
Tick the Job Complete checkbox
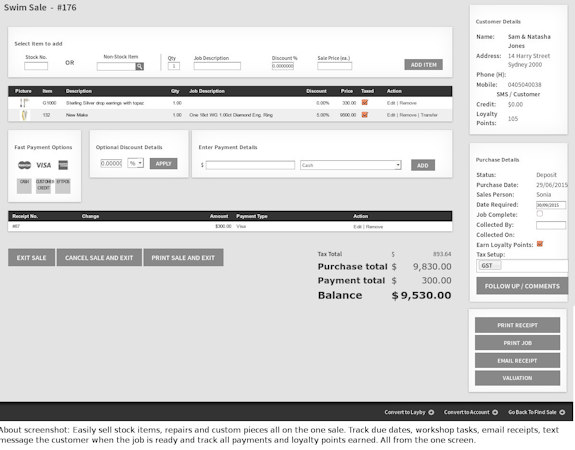click(x=539, y=214)
